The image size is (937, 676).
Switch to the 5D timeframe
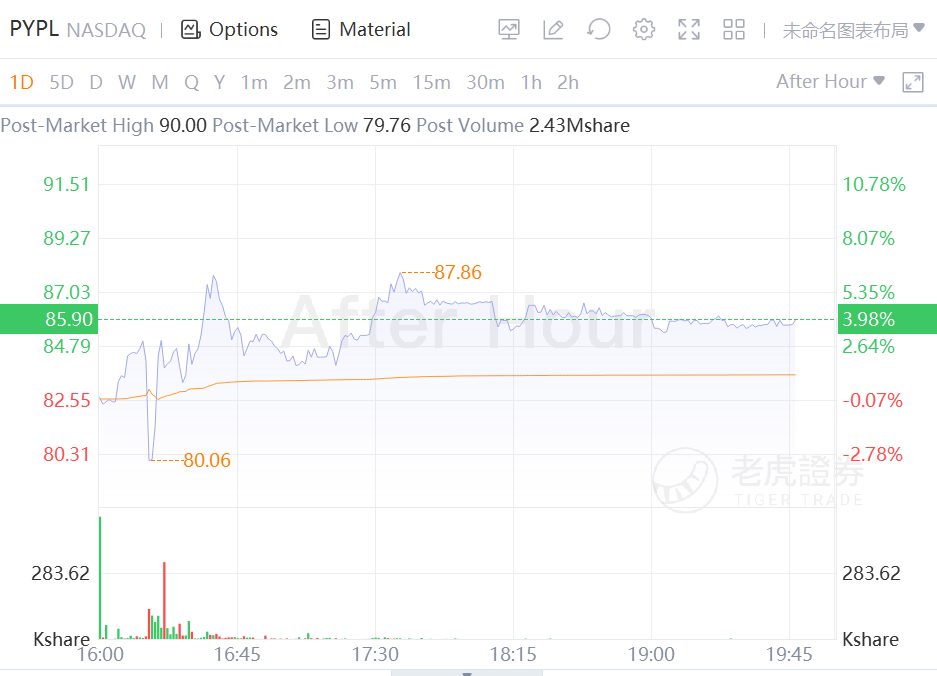pyautogui.click(x=62, y=82)
